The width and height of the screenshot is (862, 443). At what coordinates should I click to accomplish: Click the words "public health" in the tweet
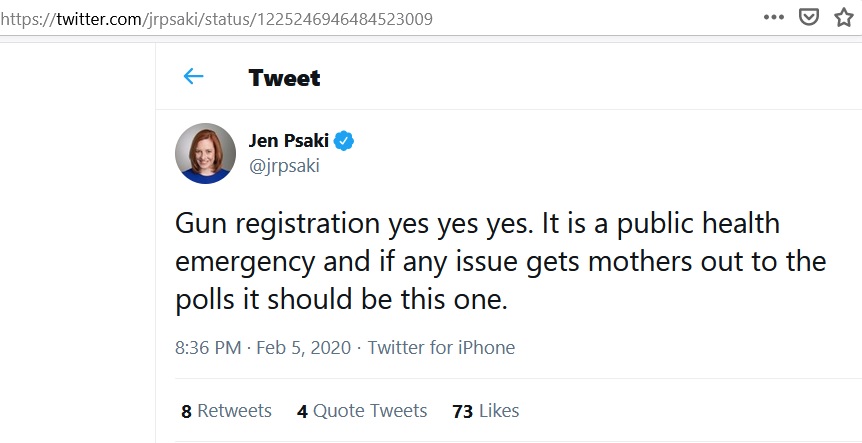711,224
